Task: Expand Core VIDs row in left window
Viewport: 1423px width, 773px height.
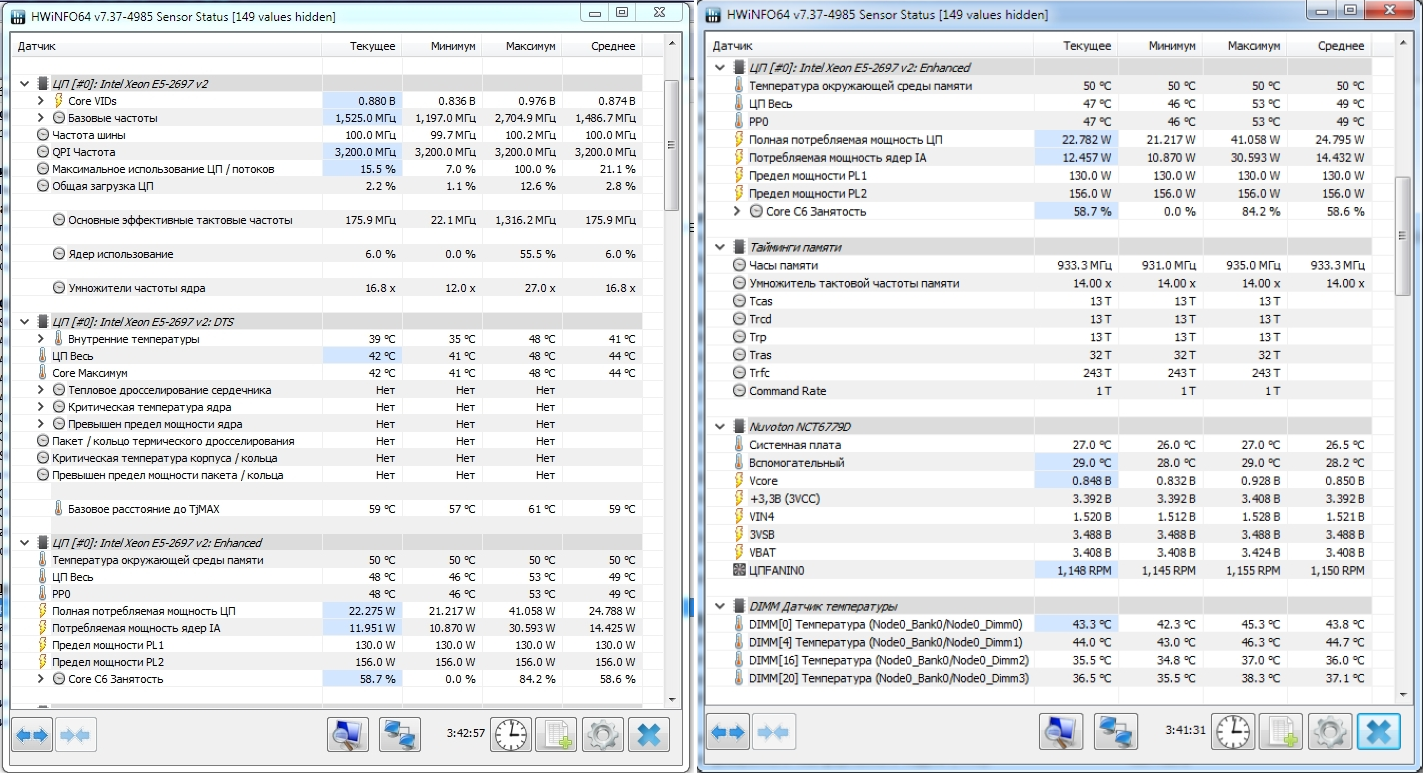Action: [41, 101]
